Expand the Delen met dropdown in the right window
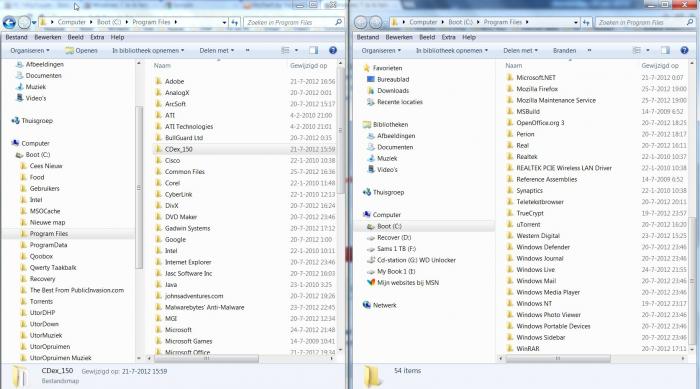This screenshot has width=700, height=389. pos(521,50)
